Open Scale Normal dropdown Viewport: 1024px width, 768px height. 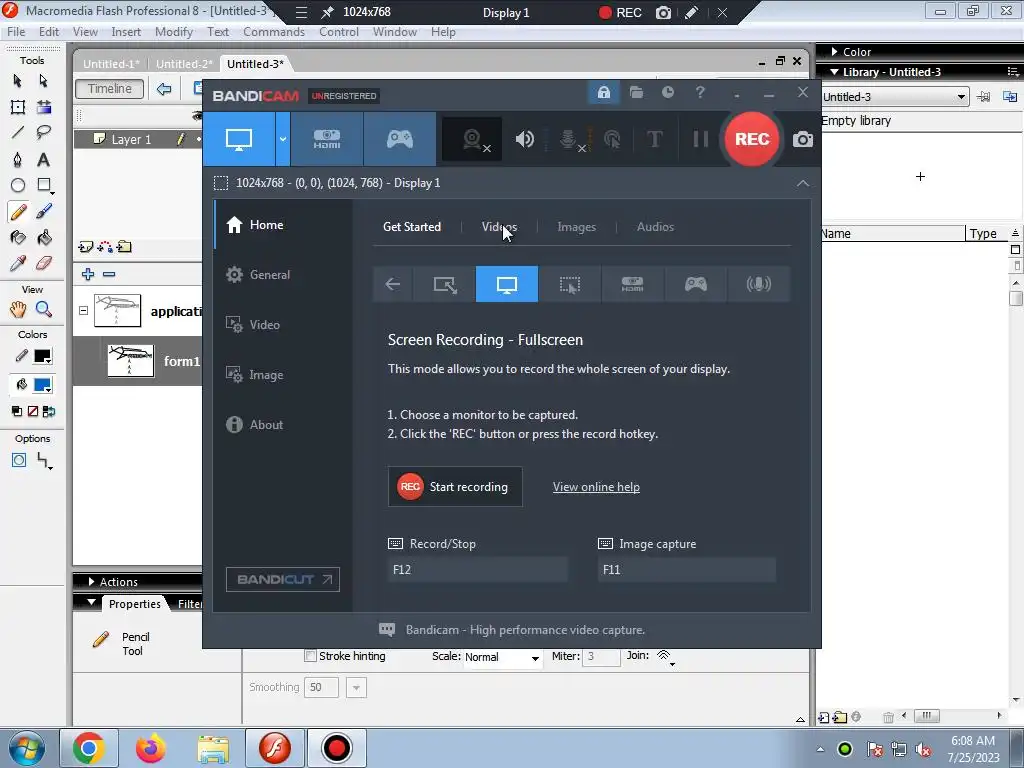pos(502,657)
